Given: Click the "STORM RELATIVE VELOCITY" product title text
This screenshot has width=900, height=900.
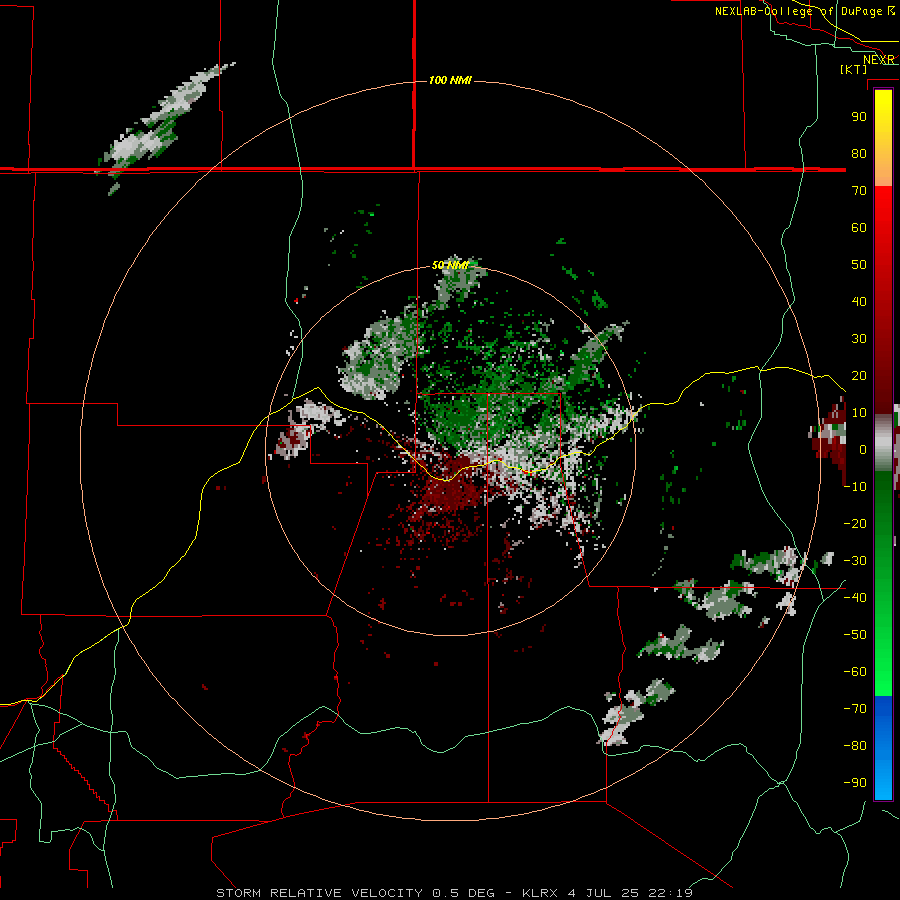Looking at the screenshot, I should pyautogui.click(x=319, y=893).
